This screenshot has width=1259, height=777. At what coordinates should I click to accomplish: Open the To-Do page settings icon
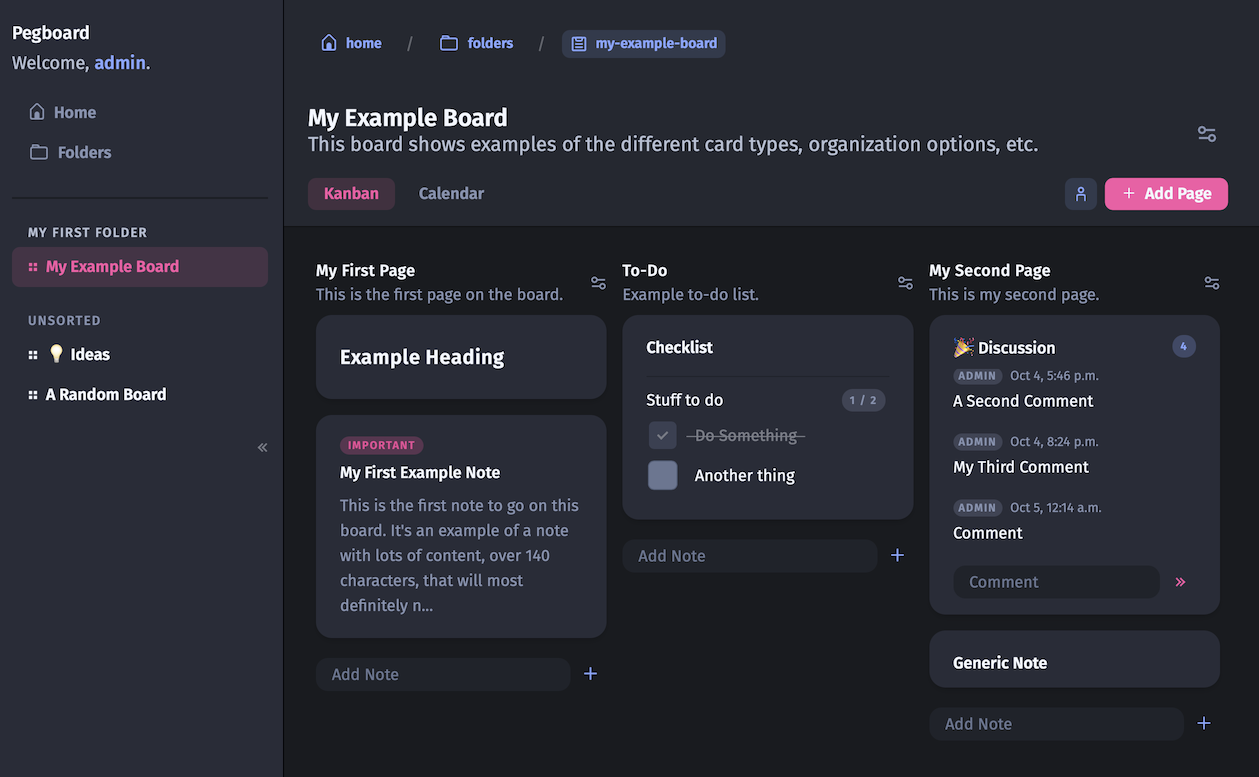click(905, 283)
